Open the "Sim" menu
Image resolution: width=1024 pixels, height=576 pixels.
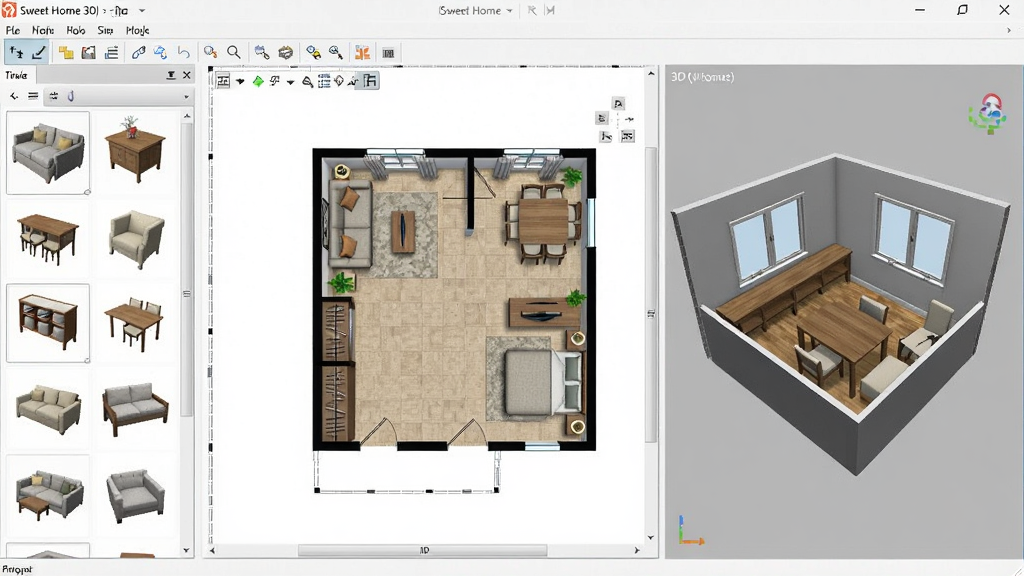pos(105,30)
